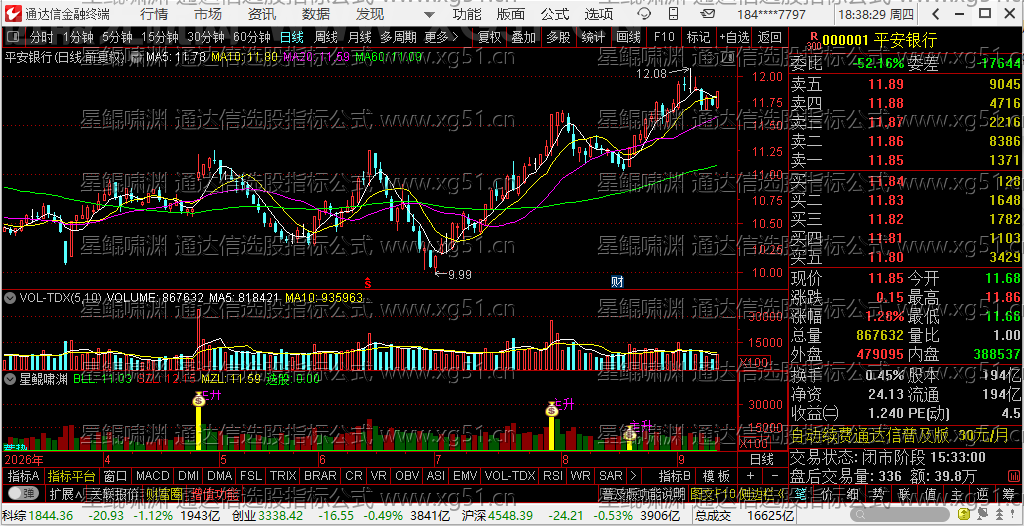
Task: Open the 模板 template menu
Action: click(x=716, y=476)
